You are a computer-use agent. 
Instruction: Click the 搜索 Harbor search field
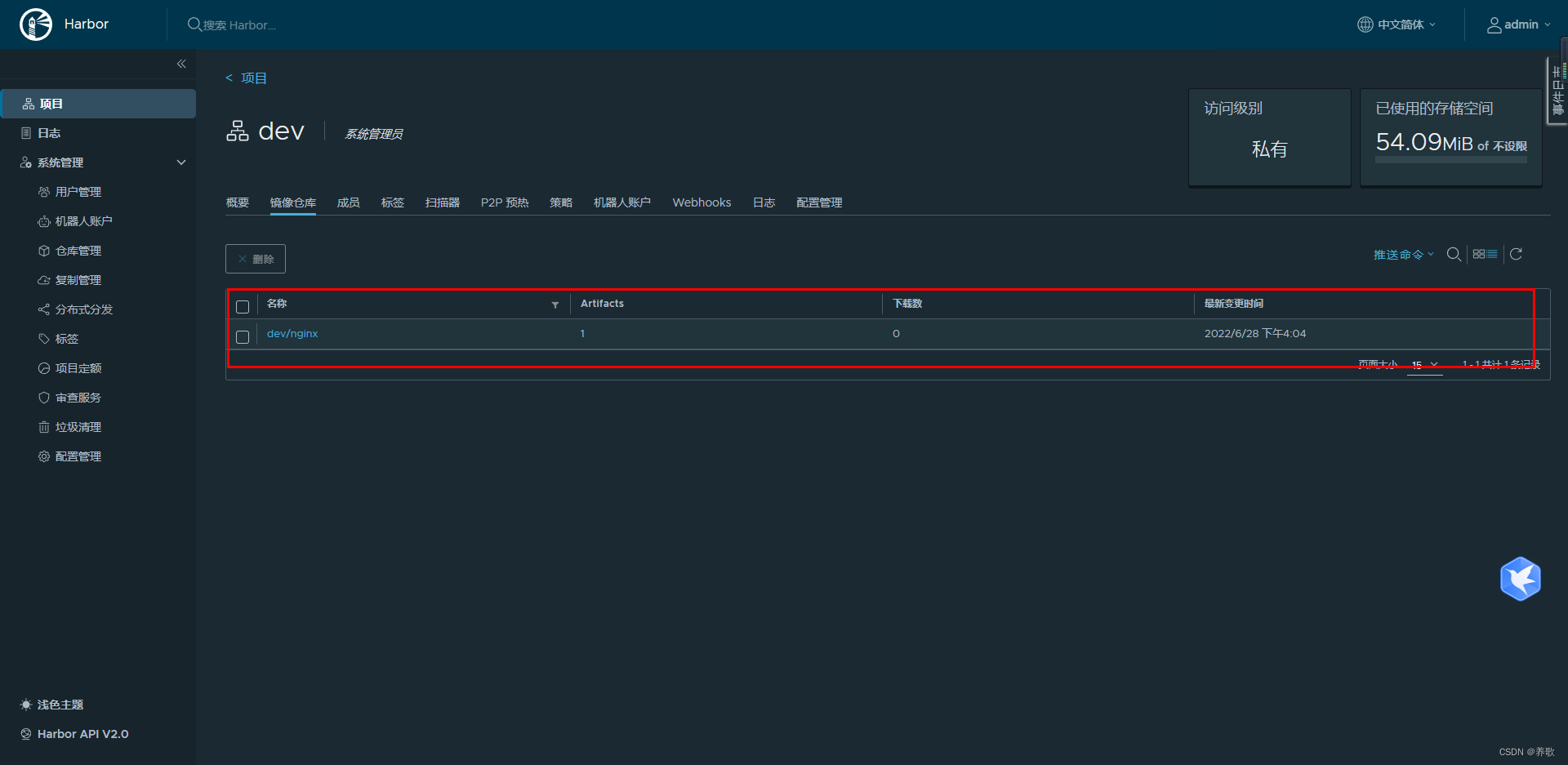pos(240,25)
